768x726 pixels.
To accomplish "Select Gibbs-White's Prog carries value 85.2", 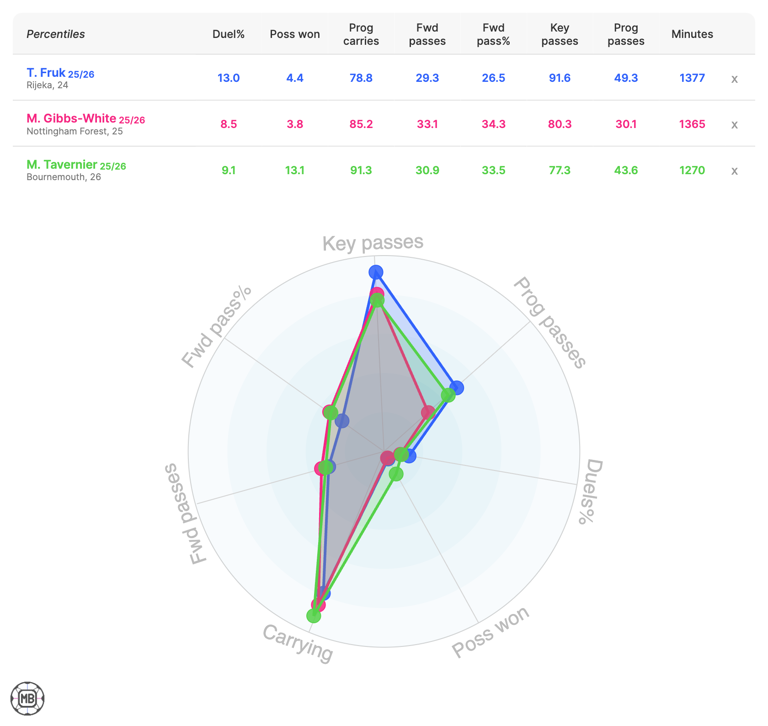I will click(x=361, y=124).
